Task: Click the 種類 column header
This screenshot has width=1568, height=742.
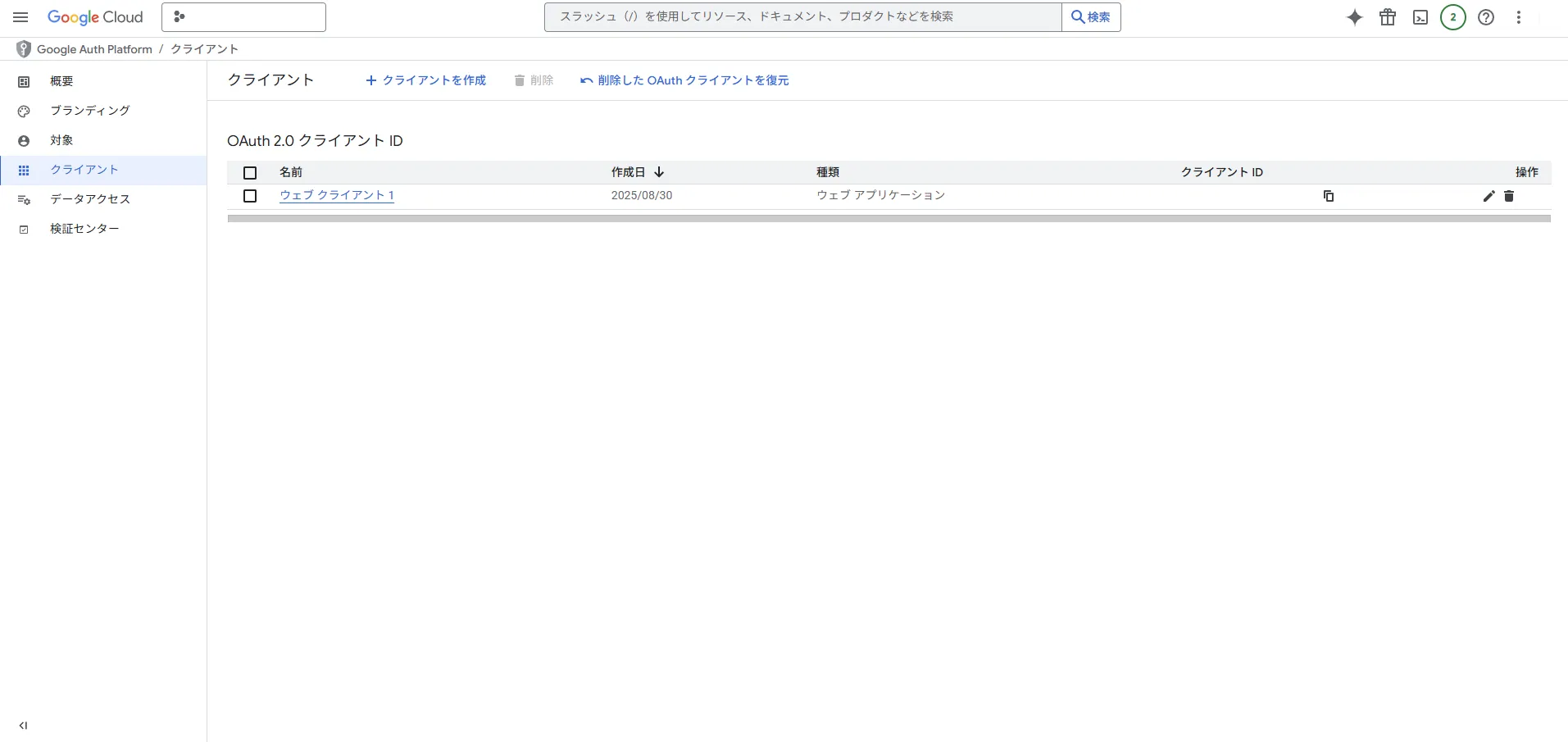Action: click(x=828, y=172)
